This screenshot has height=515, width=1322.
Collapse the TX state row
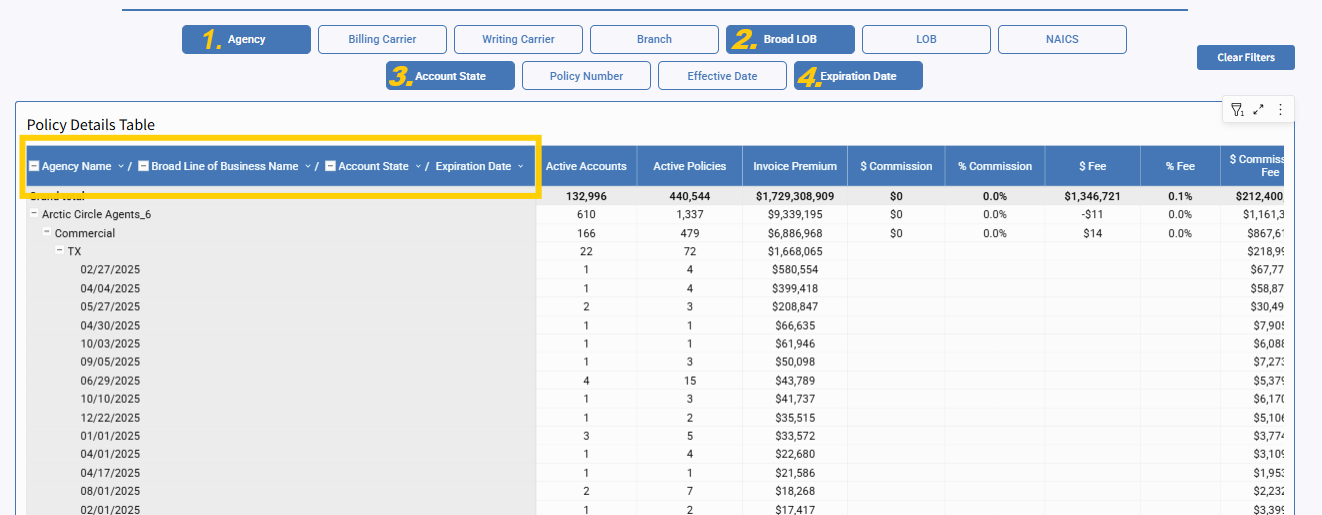(x=60, y=251)
